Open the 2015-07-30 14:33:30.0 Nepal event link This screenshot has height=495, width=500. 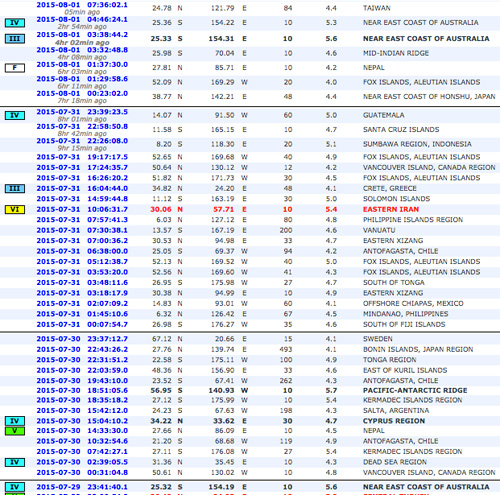(x=82, y=431)
